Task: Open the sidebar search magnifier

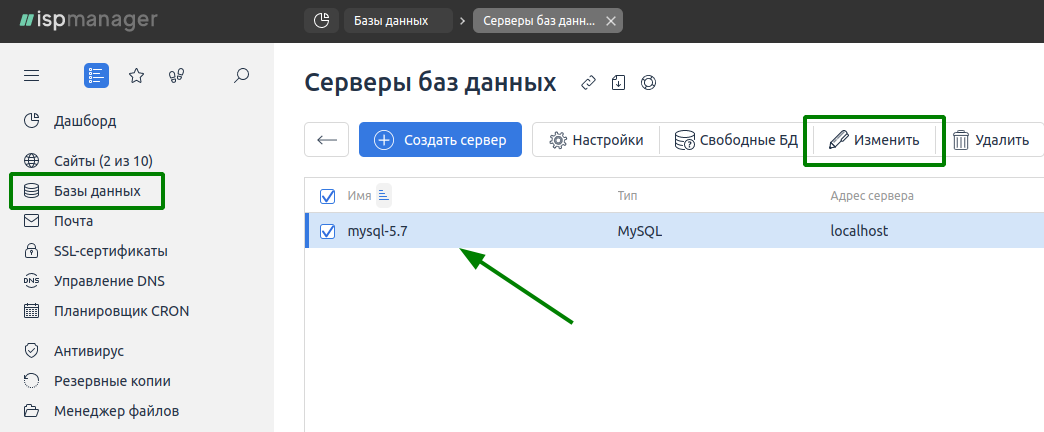Action: tap(241, 75)
